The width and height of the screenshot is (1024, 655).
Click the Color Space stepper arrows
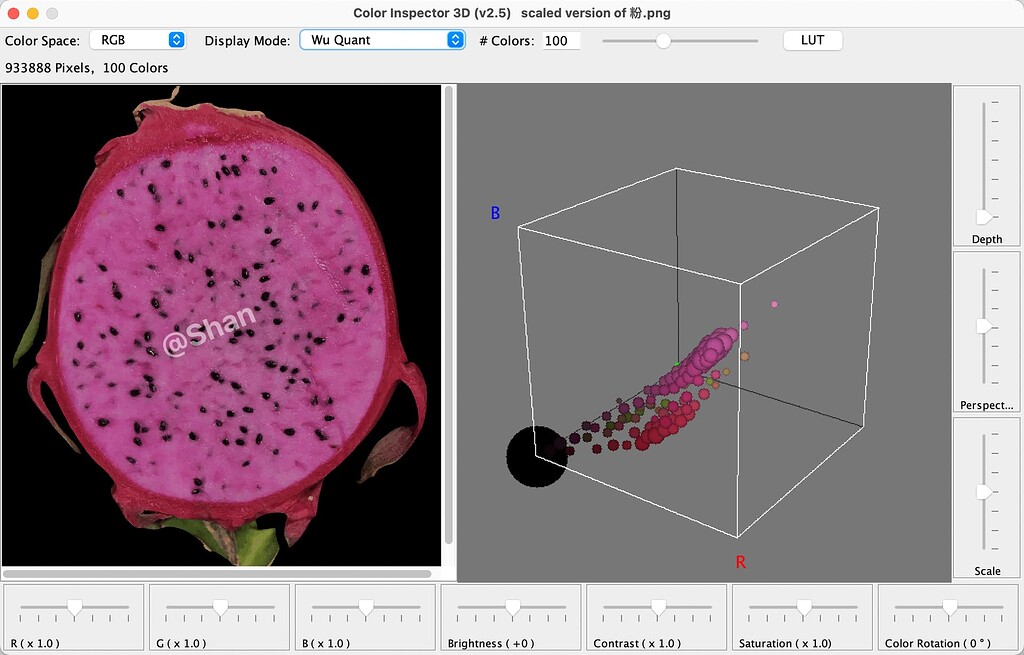click(175, 39)
